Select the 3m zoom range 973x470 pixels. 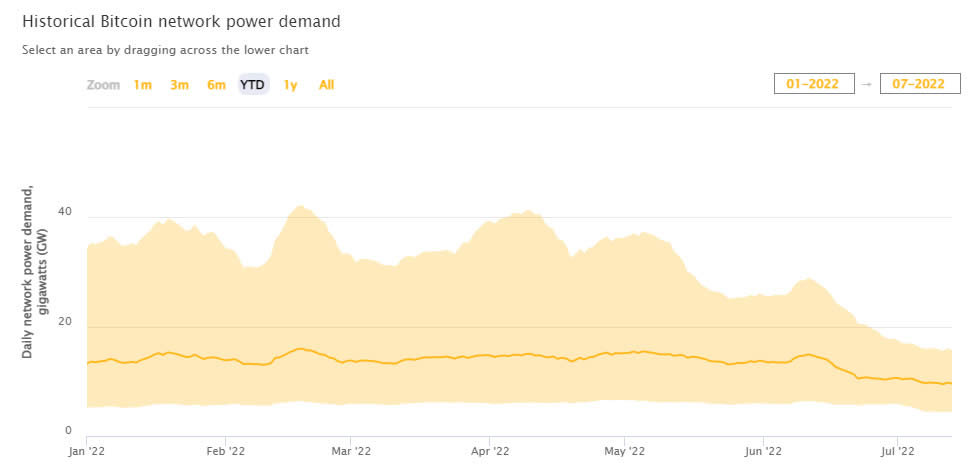(x=179, y=85)
